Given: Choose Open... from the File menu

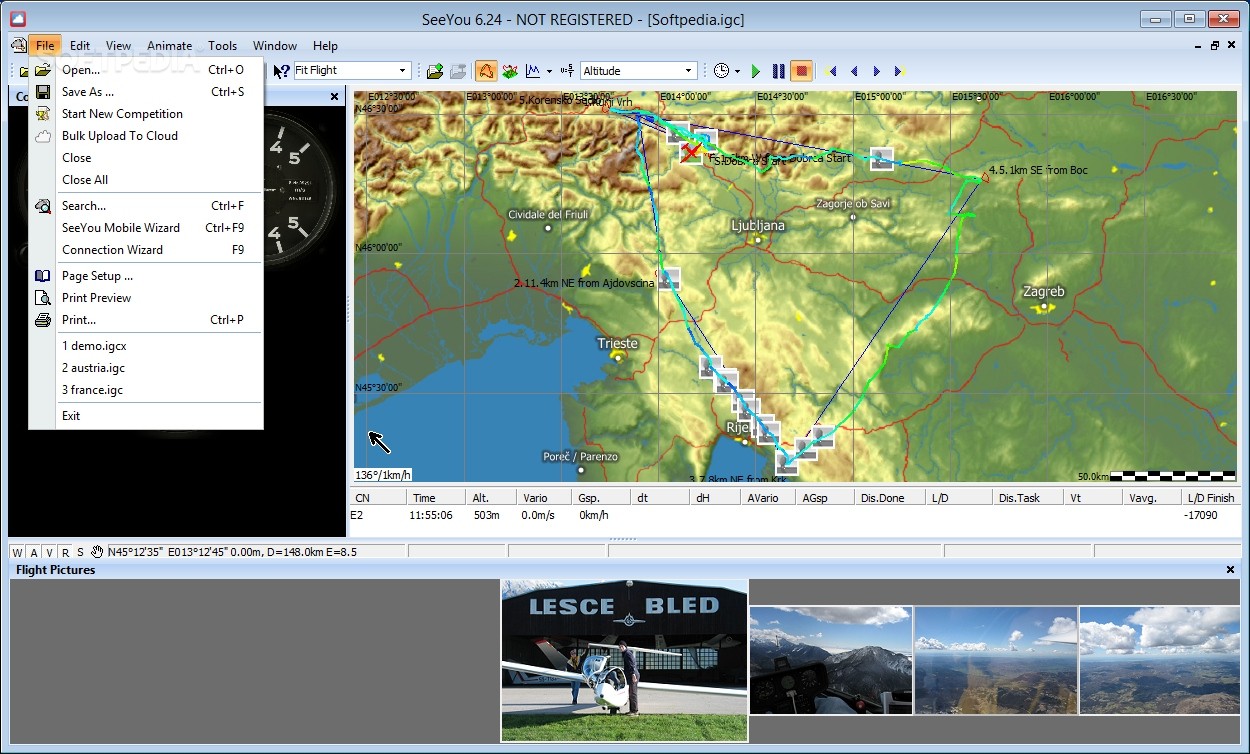Looking at the screenshot, I should tap(146, 70).
